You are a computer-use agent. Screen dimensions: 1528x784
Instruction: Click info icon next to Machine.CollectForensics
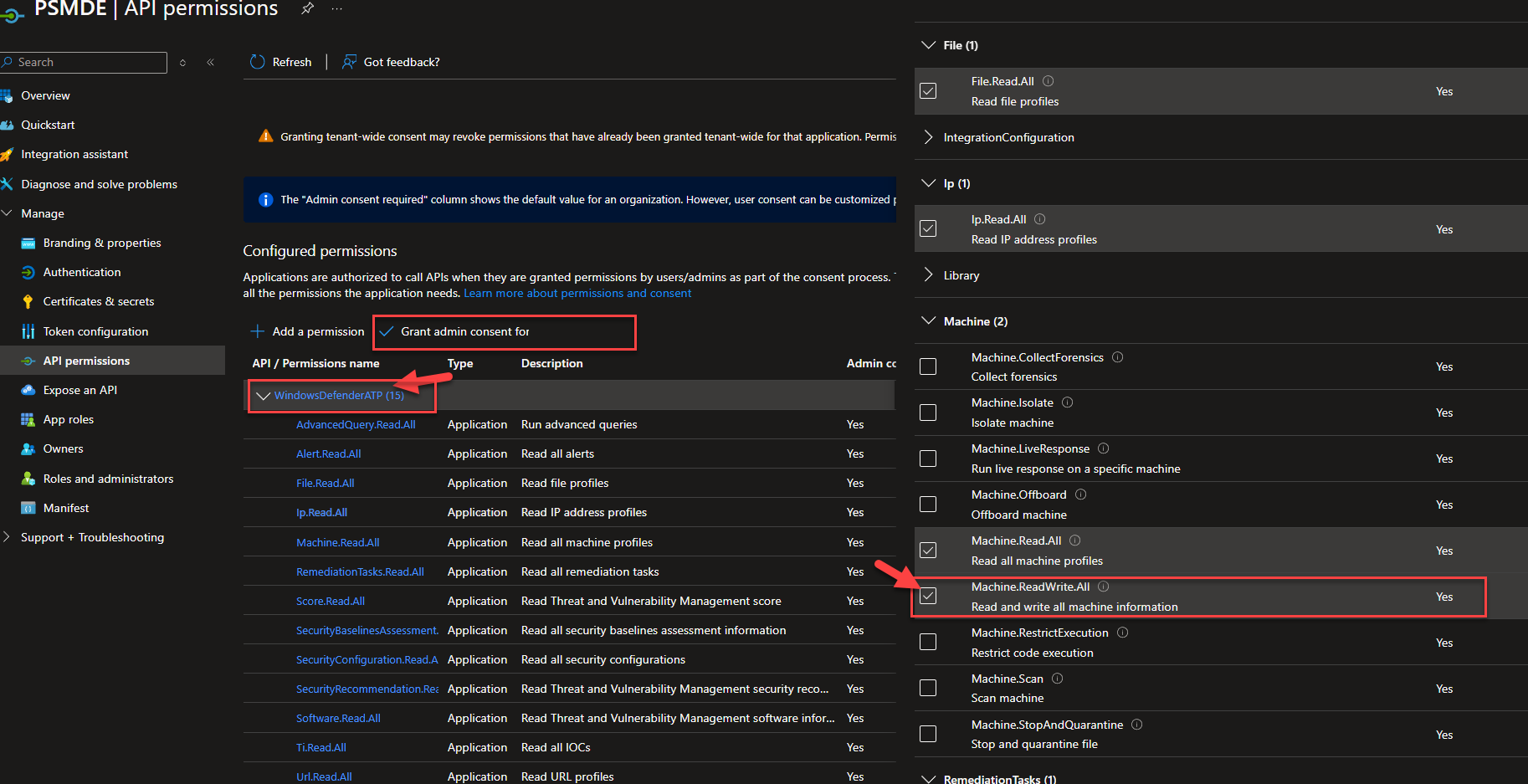coord(1117,357)
